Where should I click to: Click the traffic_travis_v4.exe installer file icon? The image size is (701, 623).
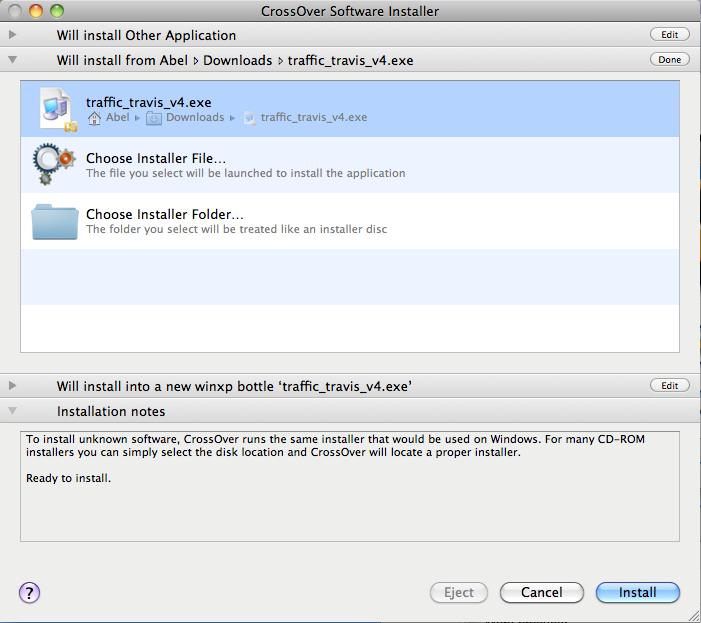(57, 109)
